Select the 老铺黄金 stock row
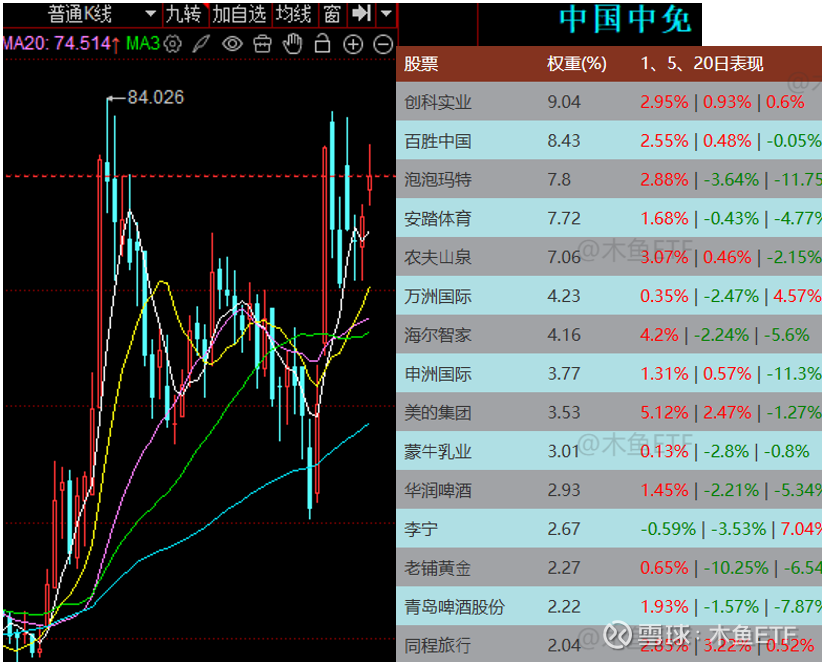 click(609, 567)
